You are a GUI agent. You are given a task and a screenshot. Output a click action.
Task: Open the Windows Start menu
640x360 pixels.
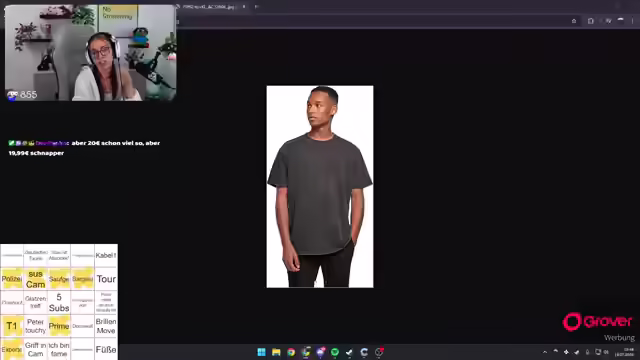point(262,352)
